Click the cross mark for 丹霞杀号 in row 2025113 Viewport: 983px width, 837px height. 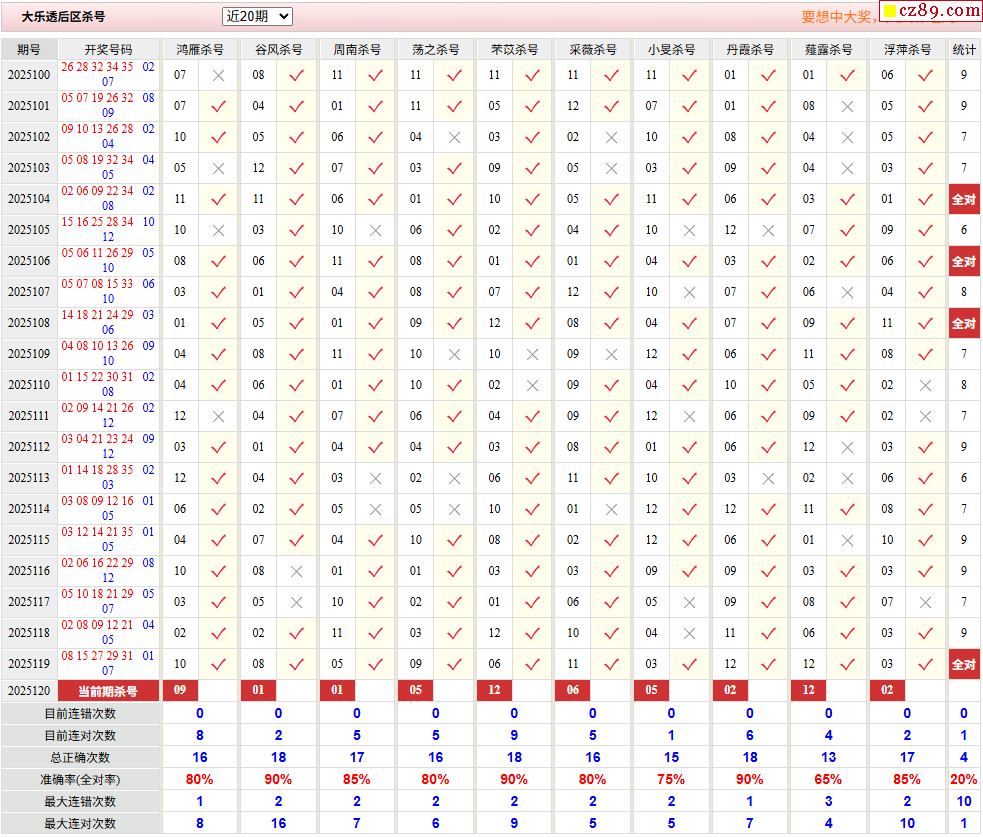pyautogui.click(x=768, y=478)
